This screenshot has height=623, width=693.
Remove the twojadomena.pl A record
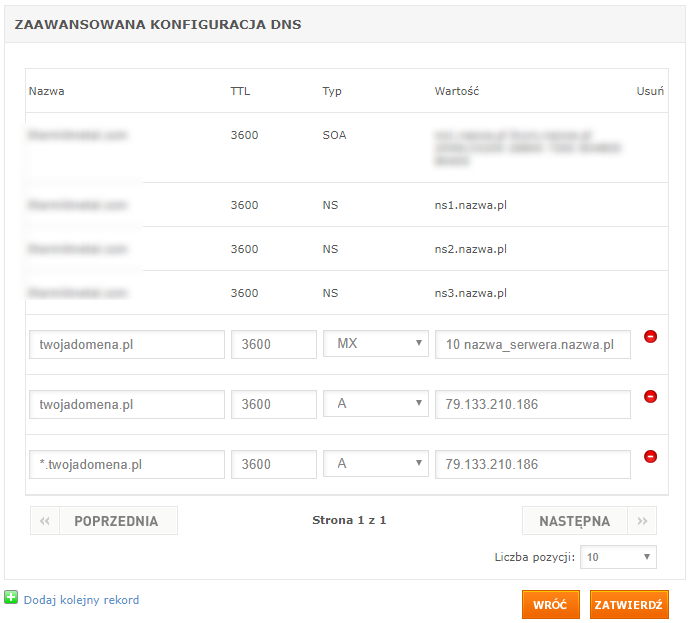(x=650, y=396)
